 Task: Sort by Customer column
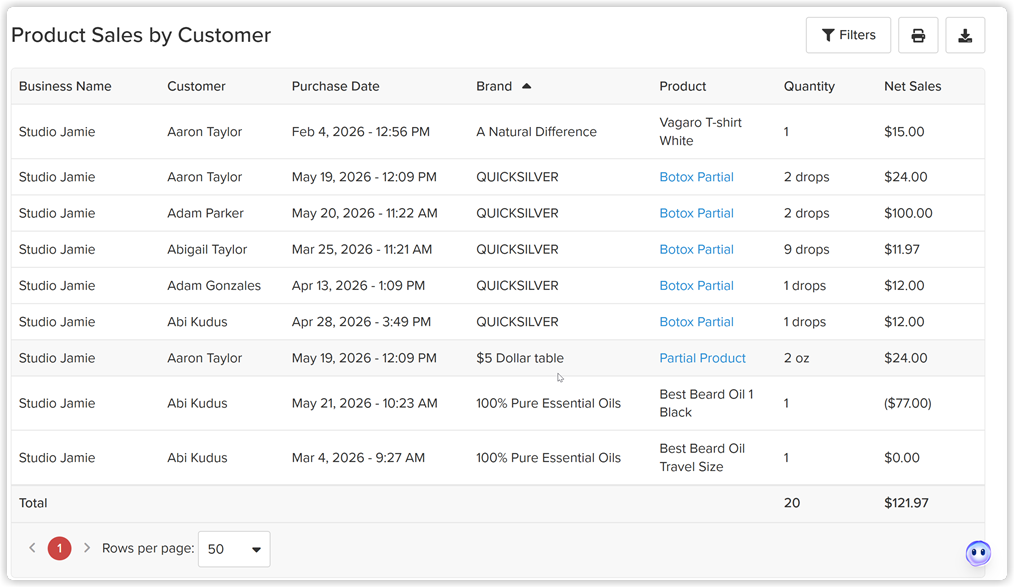(x=196, y=86)
